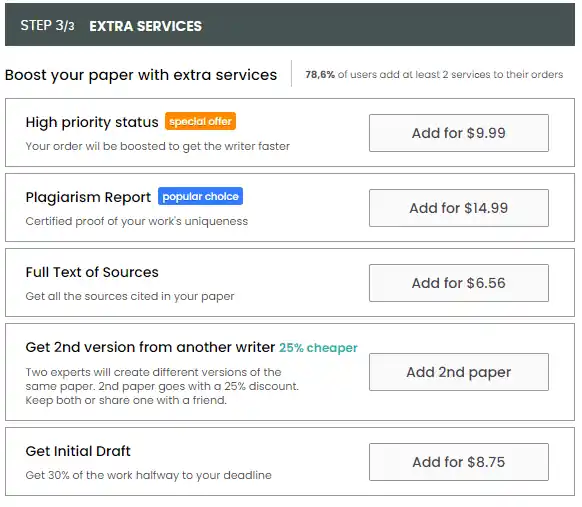Add Initial Draft for $8.75
The width and height of the screenshot is (582, 507).
click(459, 462)
